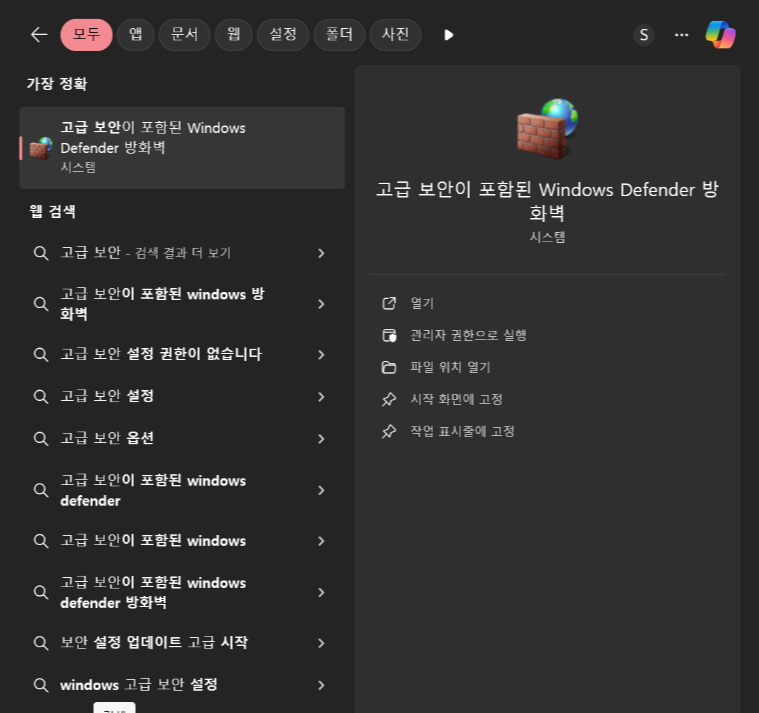The image size is (759, 713).
Task: Open suggestion 고급 보안이 포함된 windows
Action: [x=182, y=541]
